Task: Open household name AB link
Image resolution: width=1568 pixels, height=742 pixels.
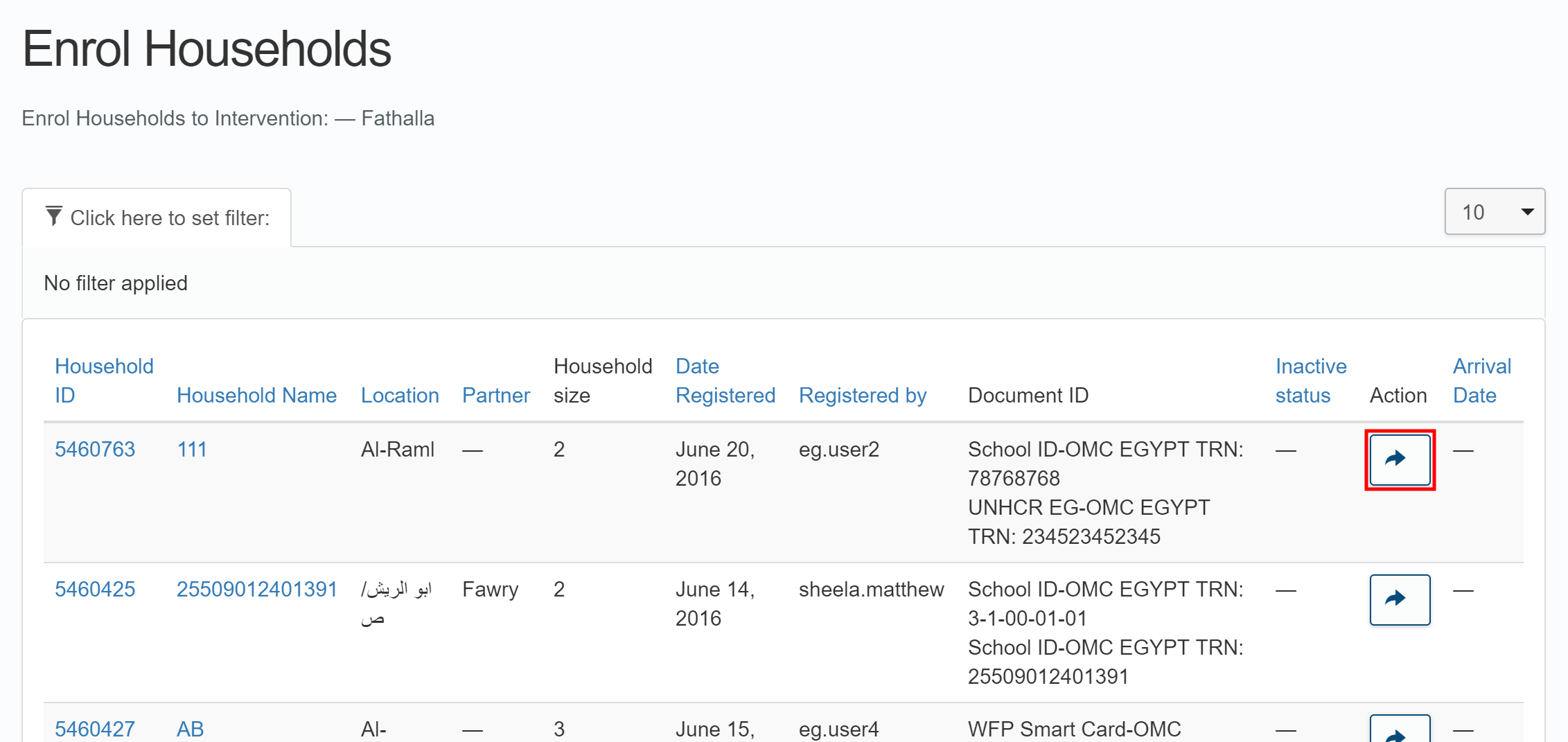Action: (190, 729)
